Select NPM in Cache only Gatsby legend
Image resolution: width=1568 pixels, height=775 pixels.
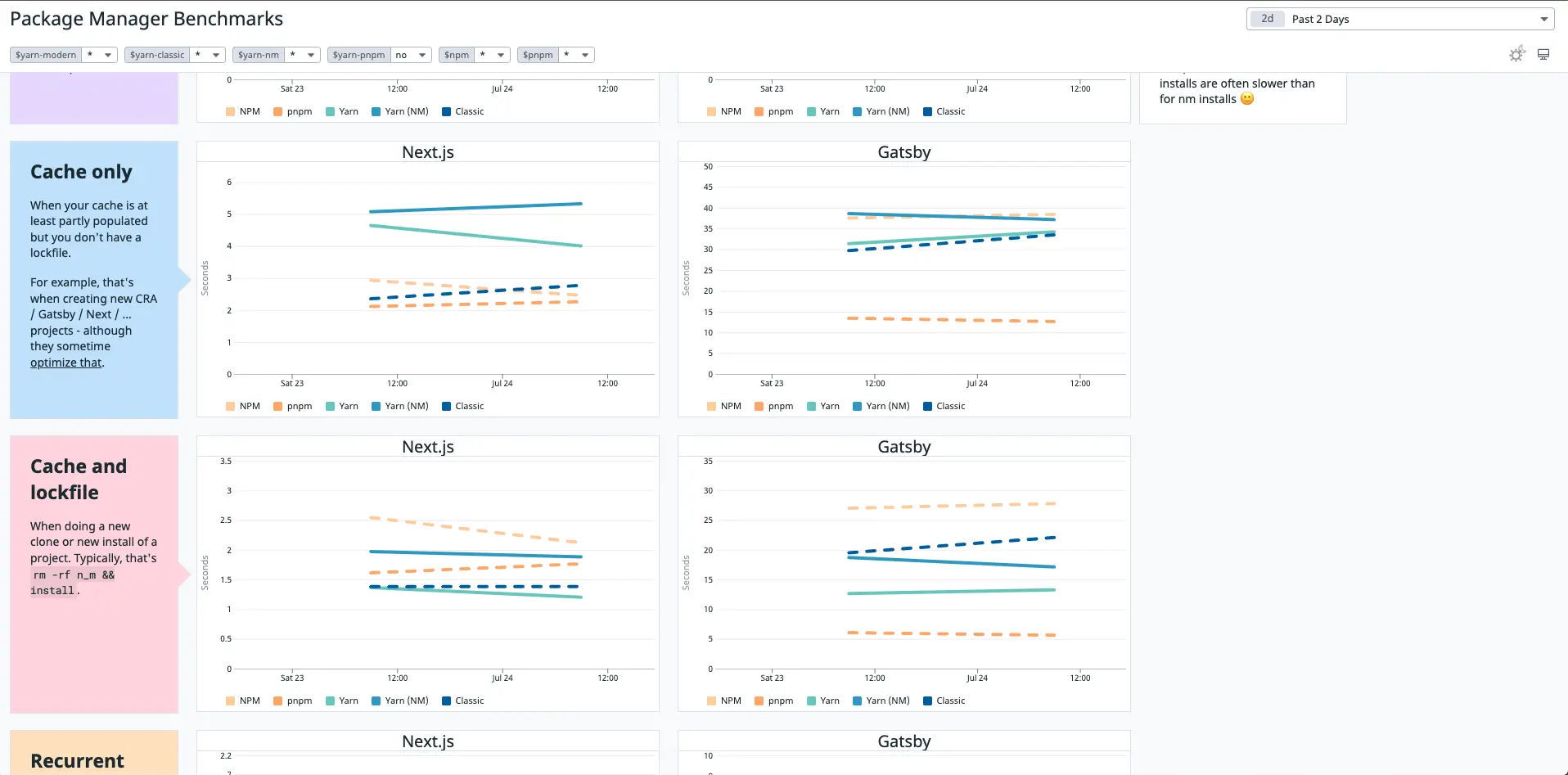coord(724,406)
